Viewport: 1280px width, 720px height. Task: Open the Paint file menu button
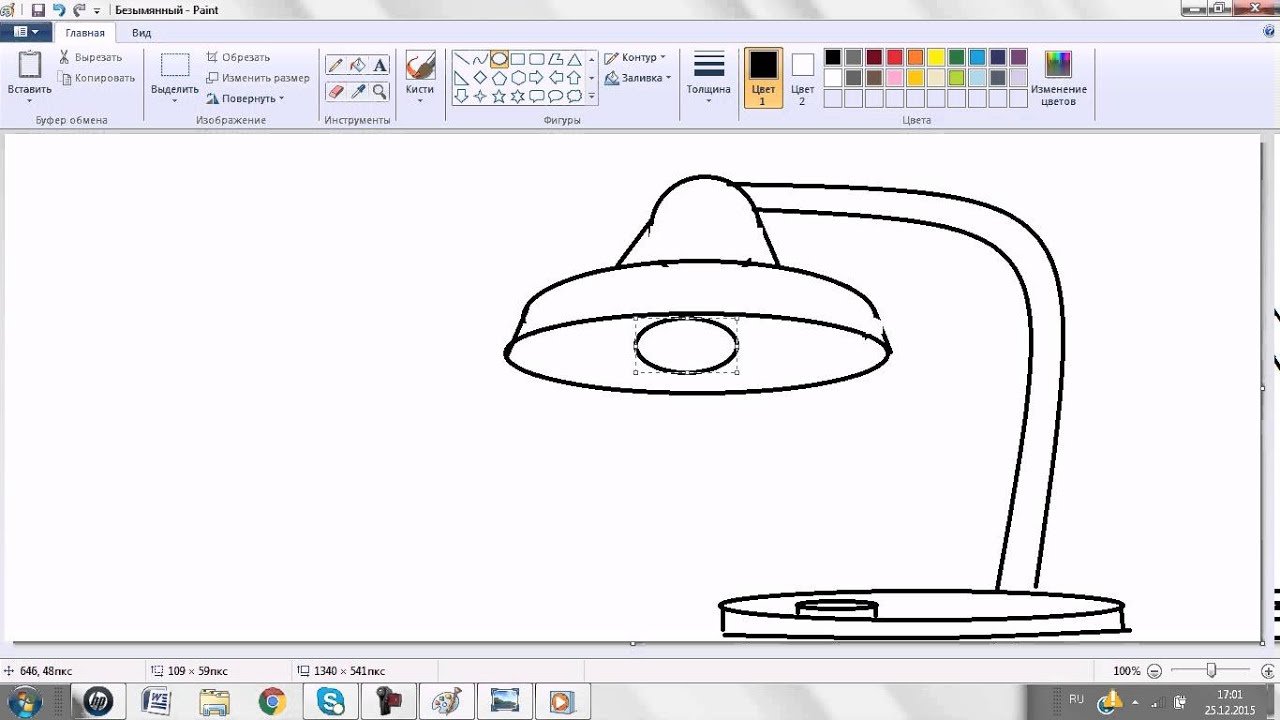coord(26,32)
